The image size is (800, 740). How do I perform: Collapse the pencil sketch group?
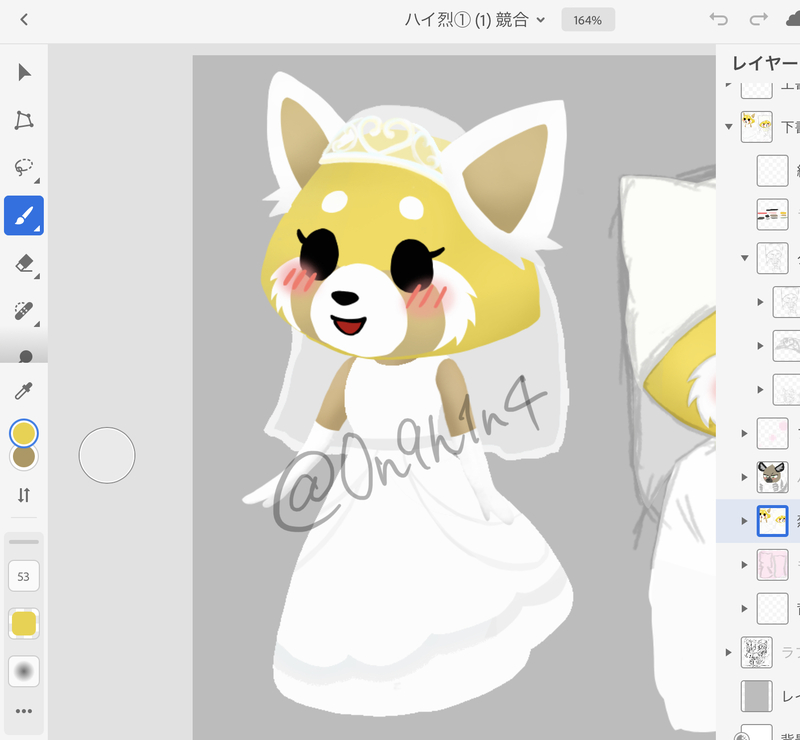pyautogui.click(x=744, y=258)
